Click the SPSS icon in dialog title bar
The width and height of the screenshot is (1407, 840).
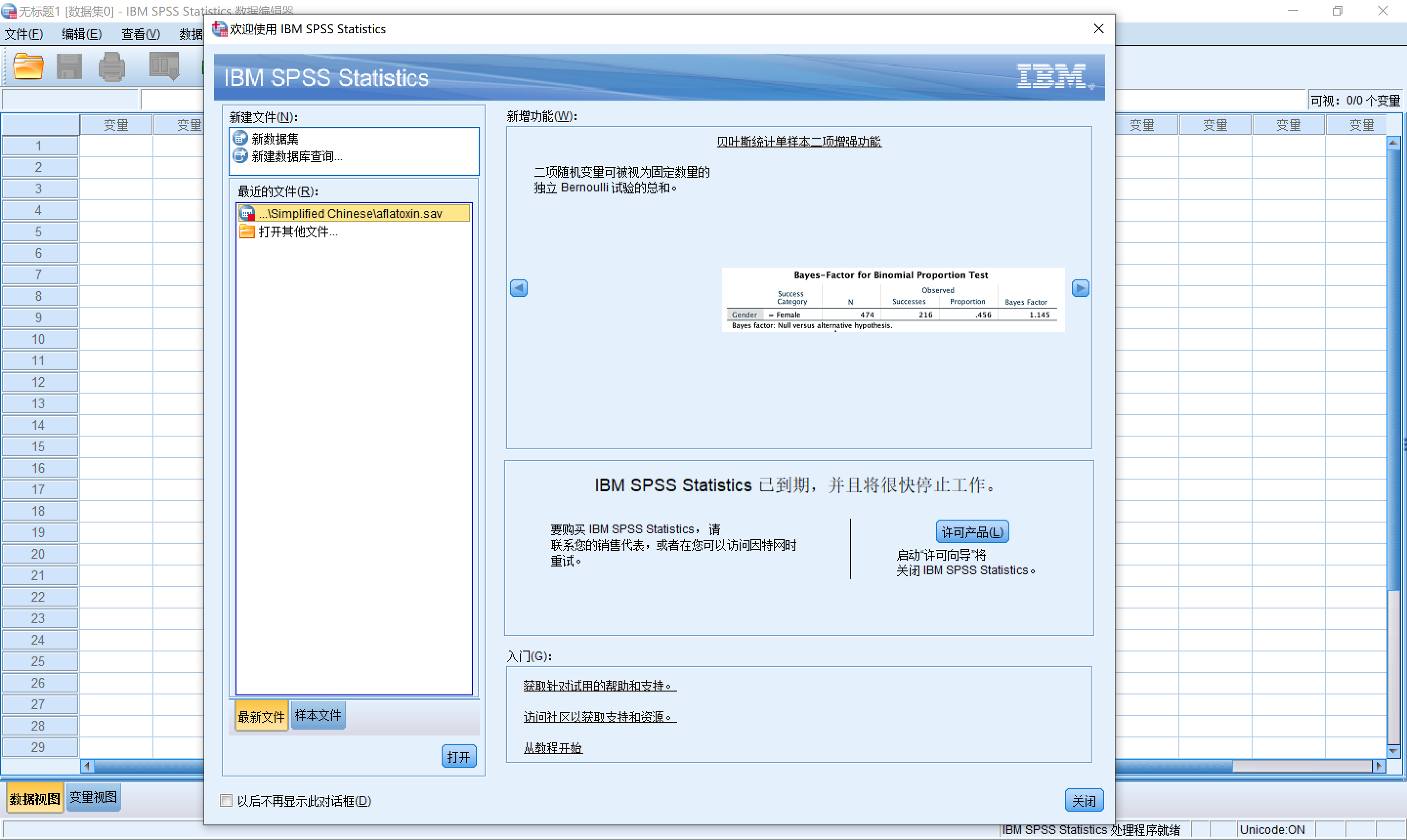(x=220, y=28)
